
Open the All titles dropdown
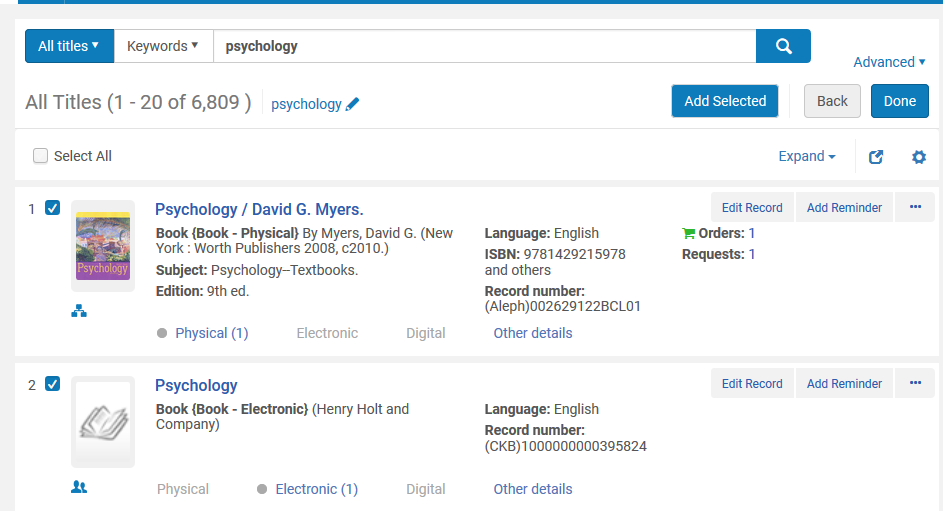click(69, 46)
